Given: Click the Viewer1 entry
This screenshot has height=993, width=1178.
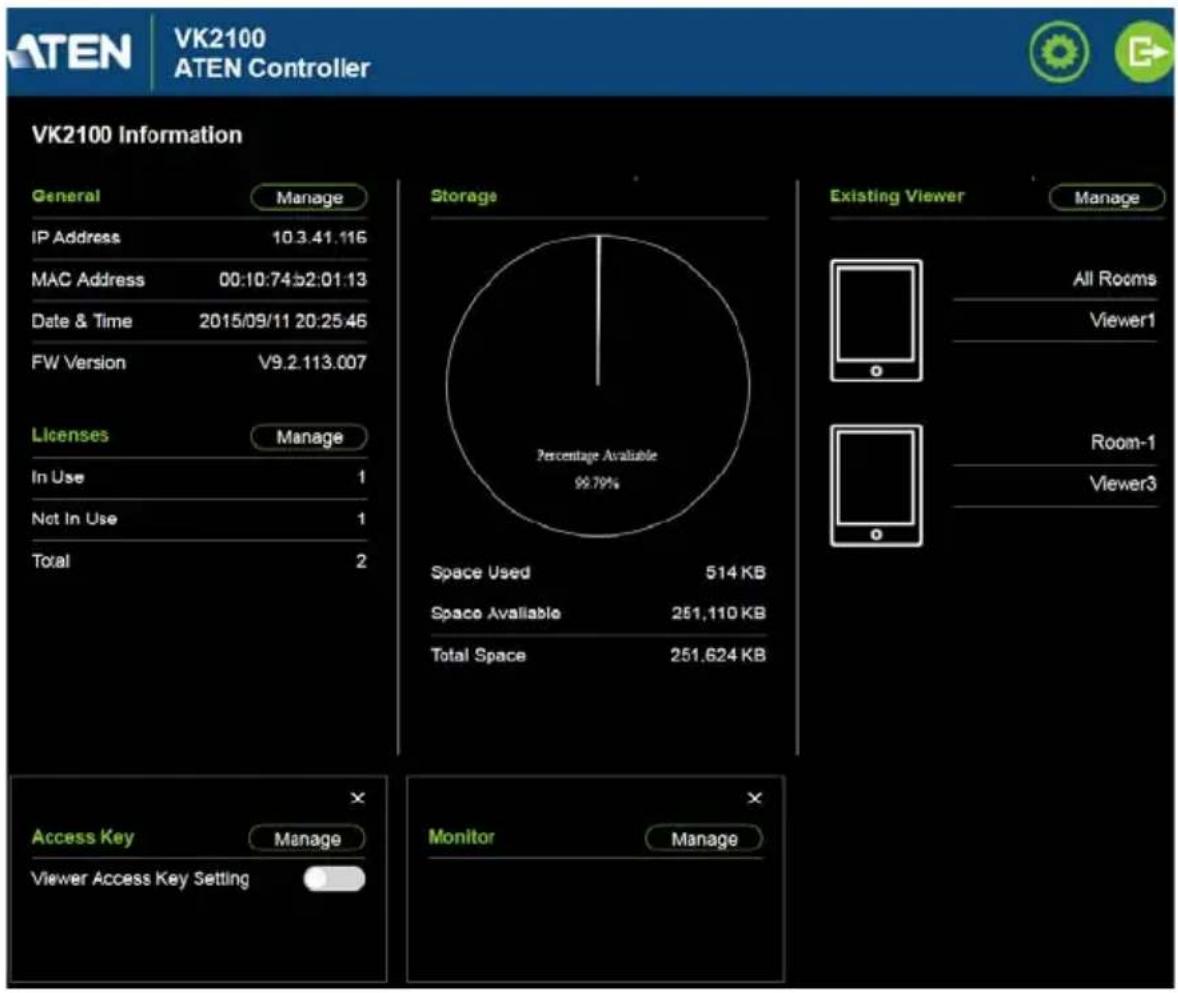Looking at the screenshot, I should pos(1122,321).
